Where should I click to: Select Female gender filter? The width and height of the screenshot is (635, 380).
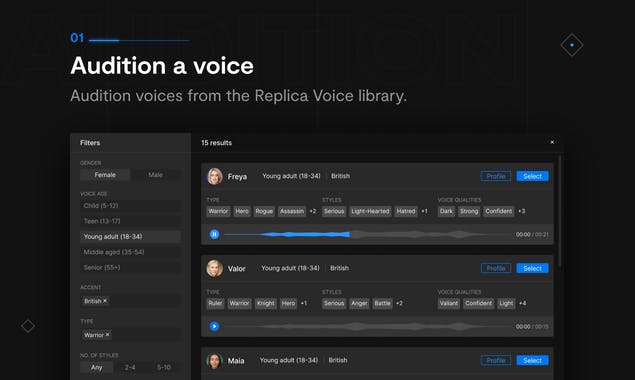coord(105,175)
